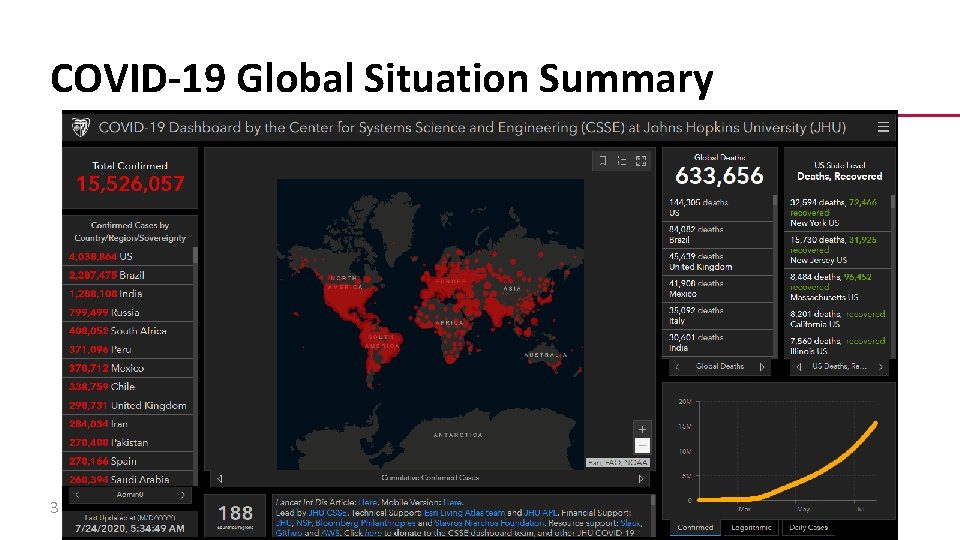The width and height of the screenshot is (960, 540).
Task: Switch chart to Logarithmic tab
Action: point(751,527)
